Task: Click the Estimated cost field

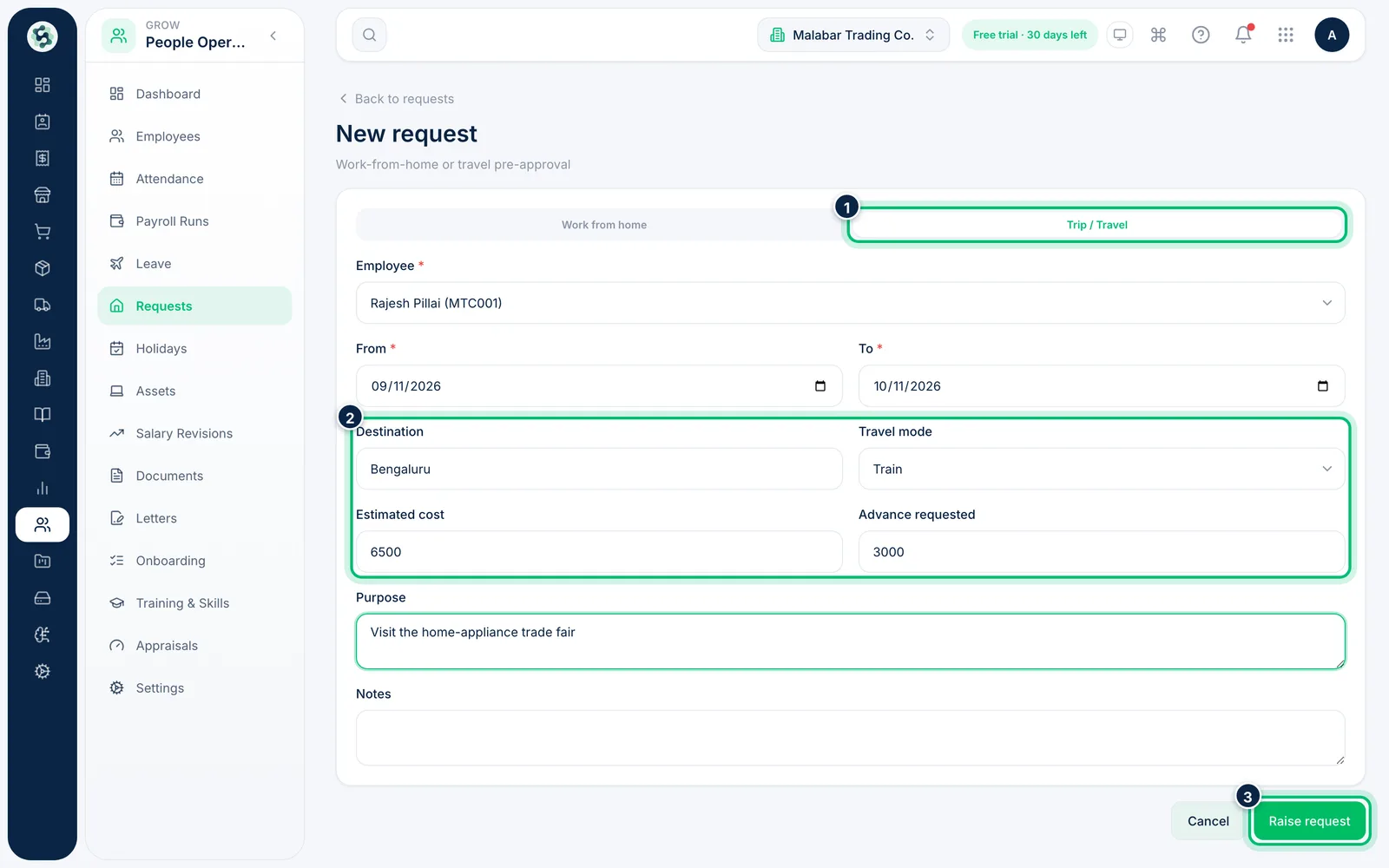Action: [x=599, y=552]
